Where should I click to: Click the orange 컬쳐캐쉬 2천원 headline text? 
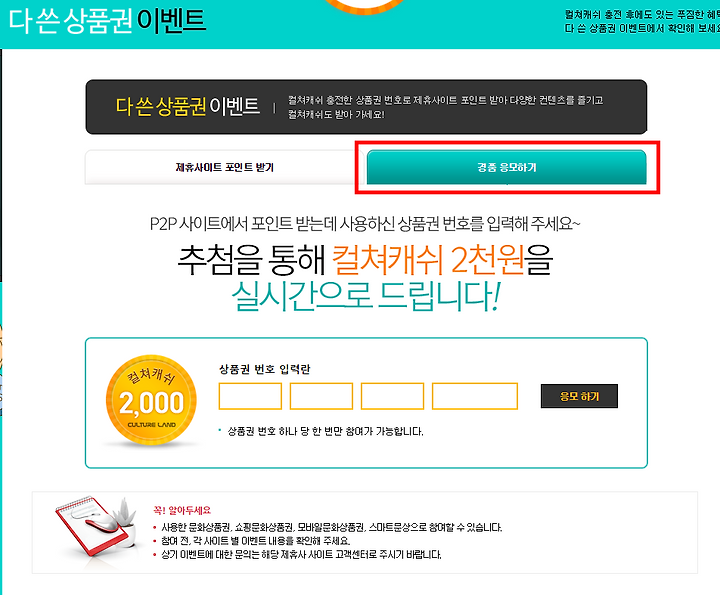(x=428, y=259)
